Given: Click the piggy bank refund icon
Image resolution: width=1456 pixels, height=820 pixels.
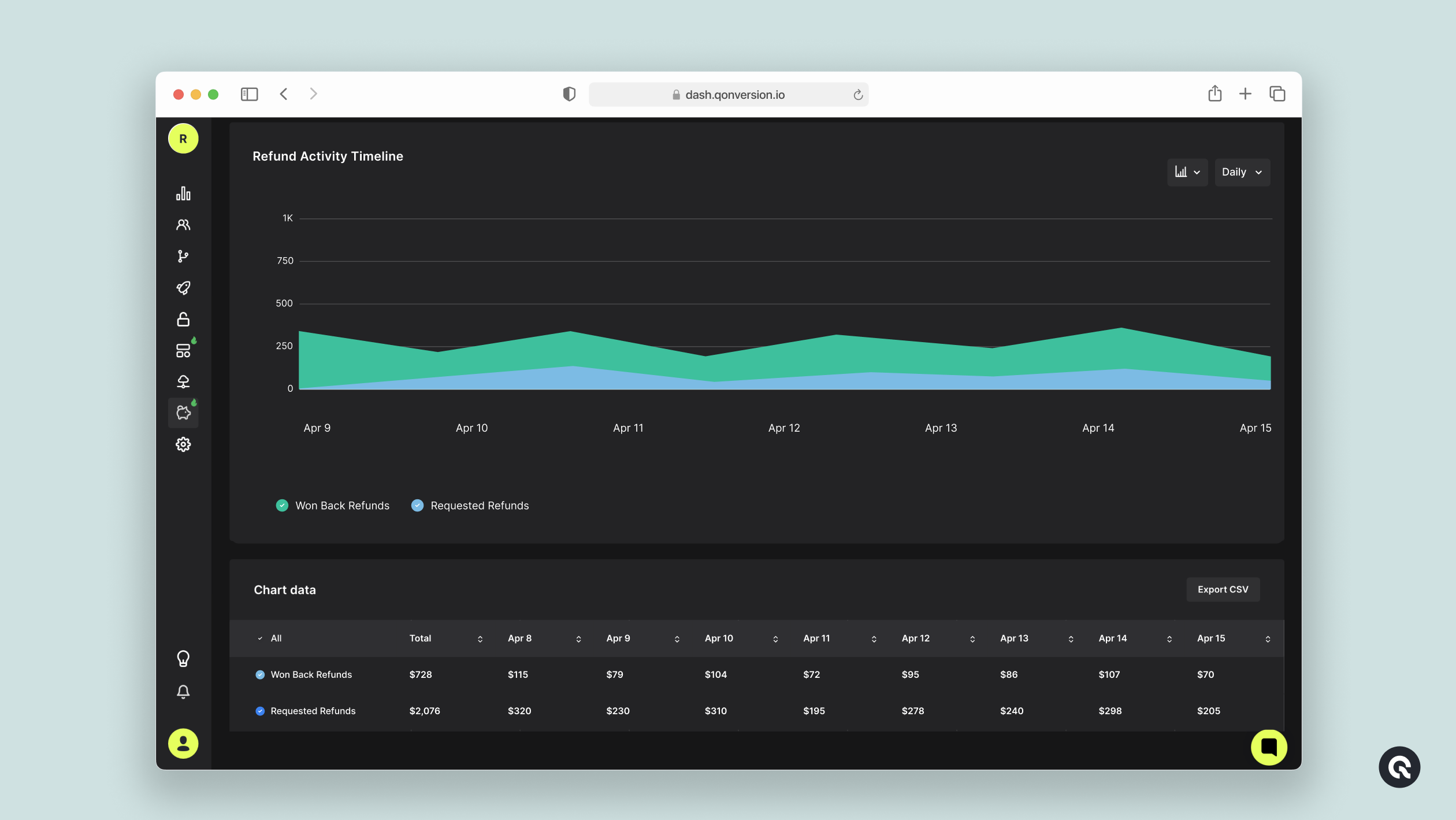Looking at the screenshot, I should pos(183,413).
